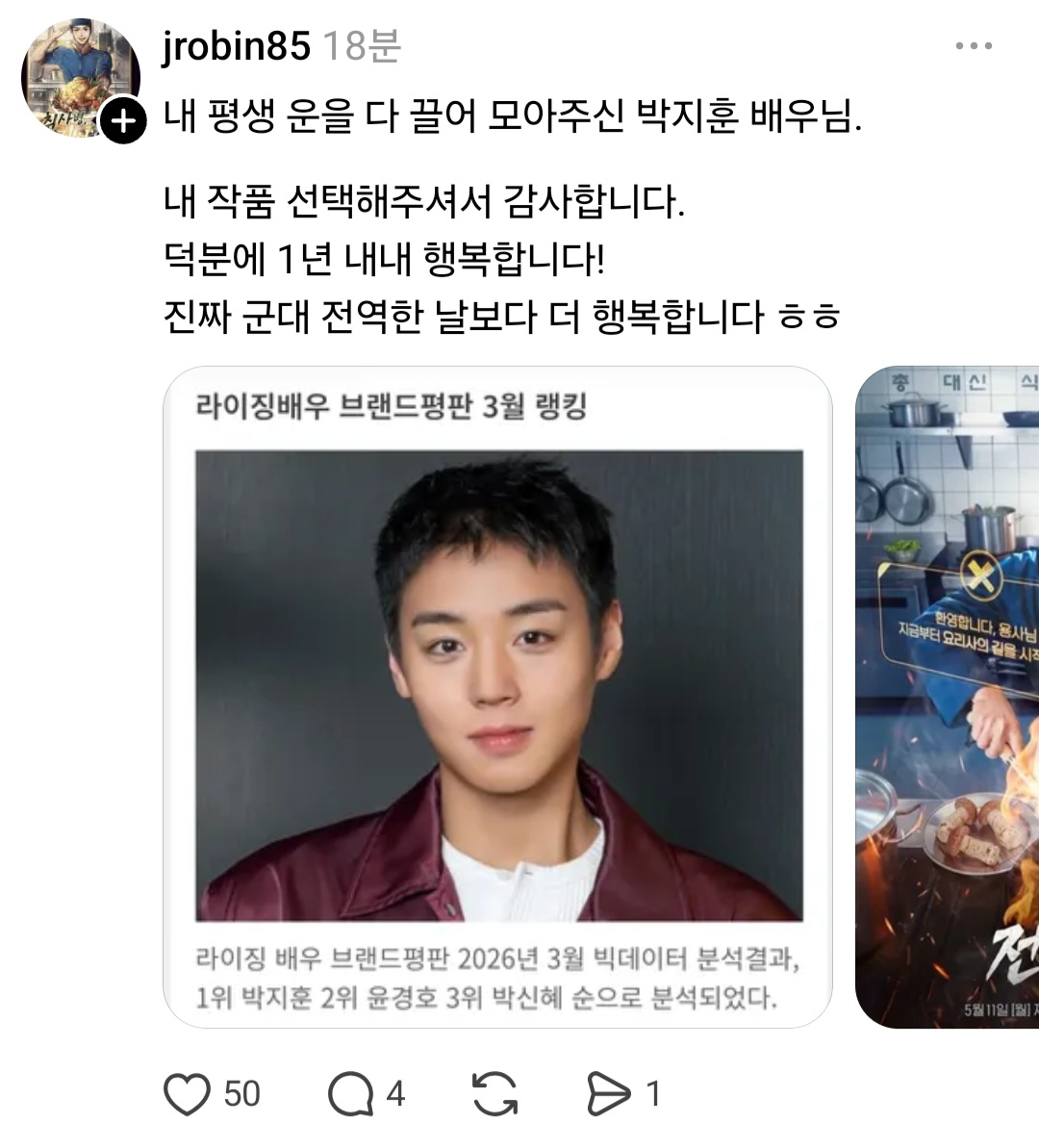The image size is (1039, 1148).
Task: Click the 18분 post timestamp
Action: click(362, 46)
